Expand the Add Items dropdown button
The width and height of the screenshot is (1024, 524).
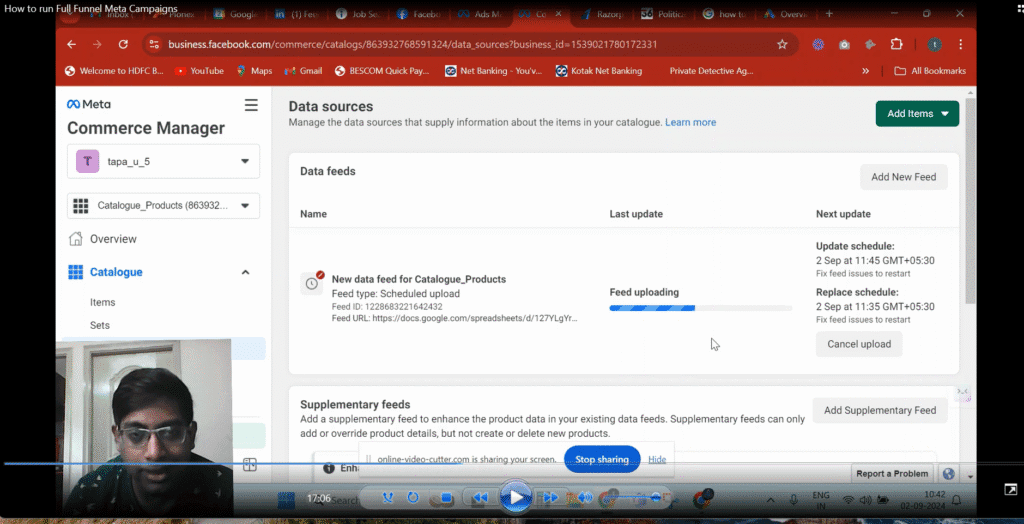point(917,114)
